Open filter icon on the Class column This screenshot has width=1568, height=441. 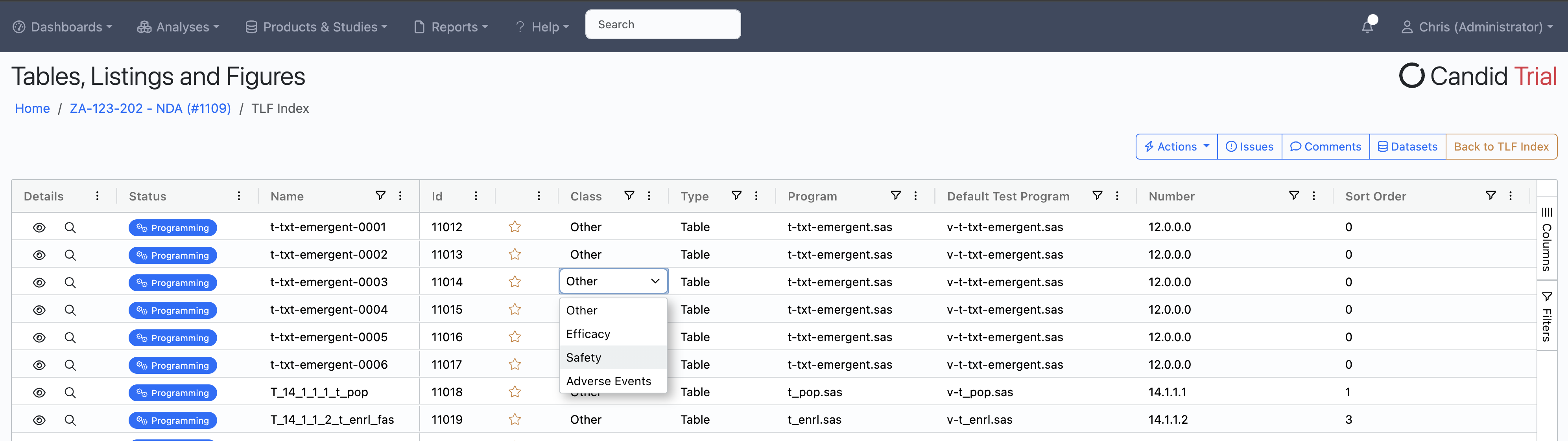coord(629,195)
